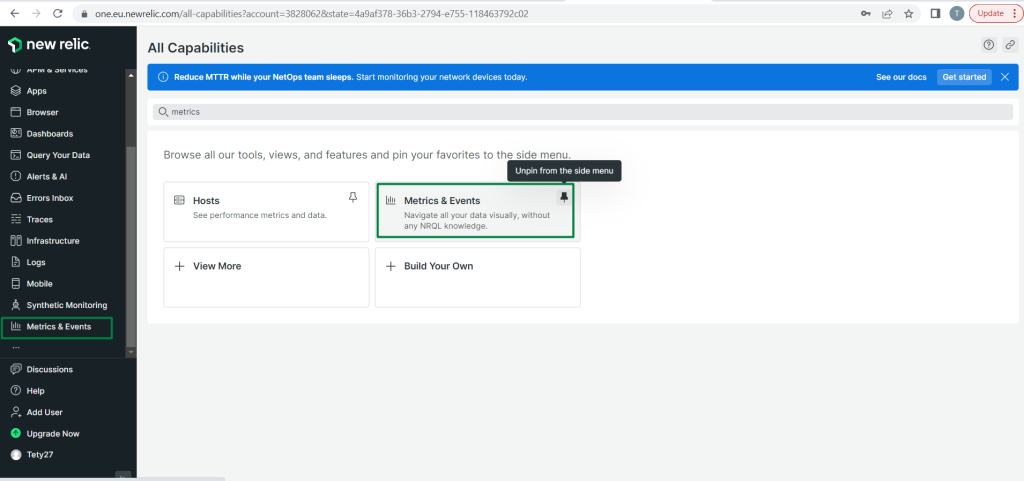Screen dimensions: 1024x481
Task: Open Metrics & Events in the sidebar
Action: (57, 327)
